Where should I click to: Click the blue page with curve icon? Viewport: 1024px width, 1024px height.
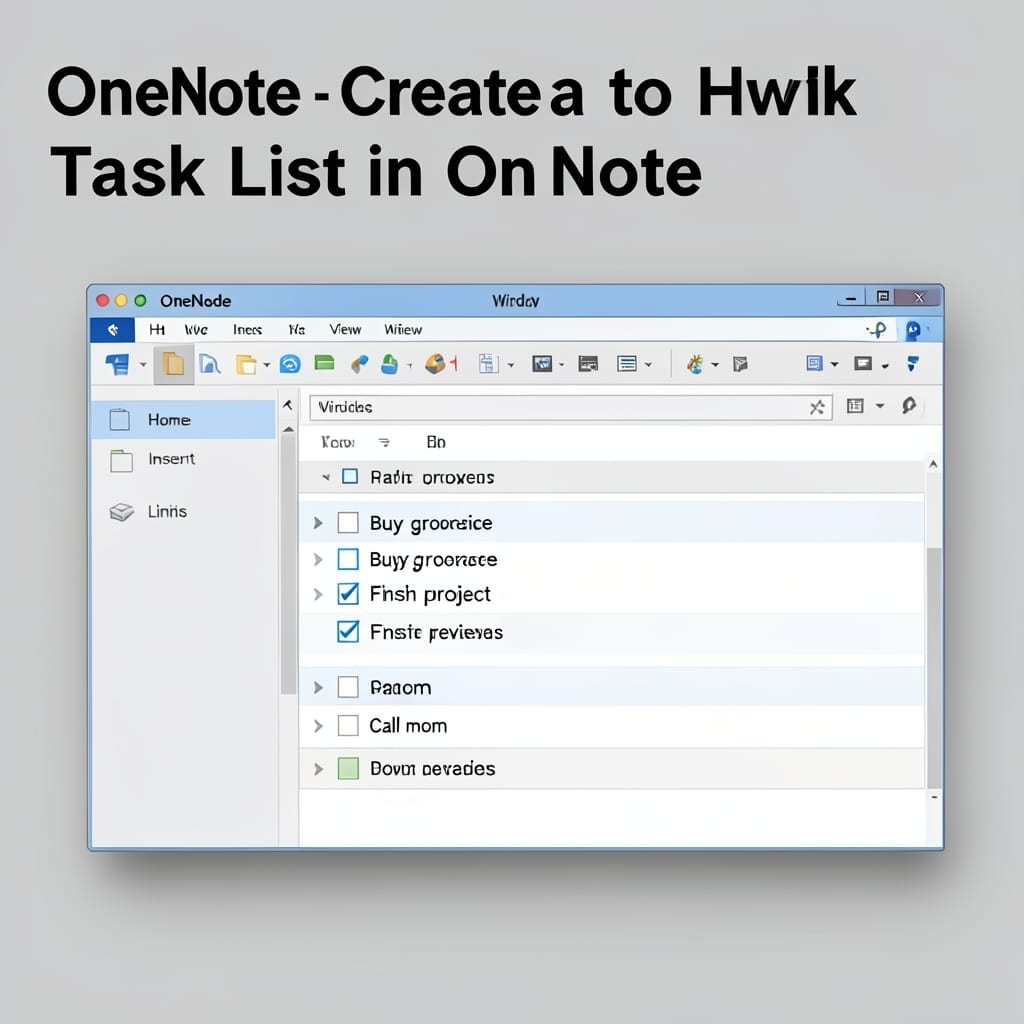(209, 364)
